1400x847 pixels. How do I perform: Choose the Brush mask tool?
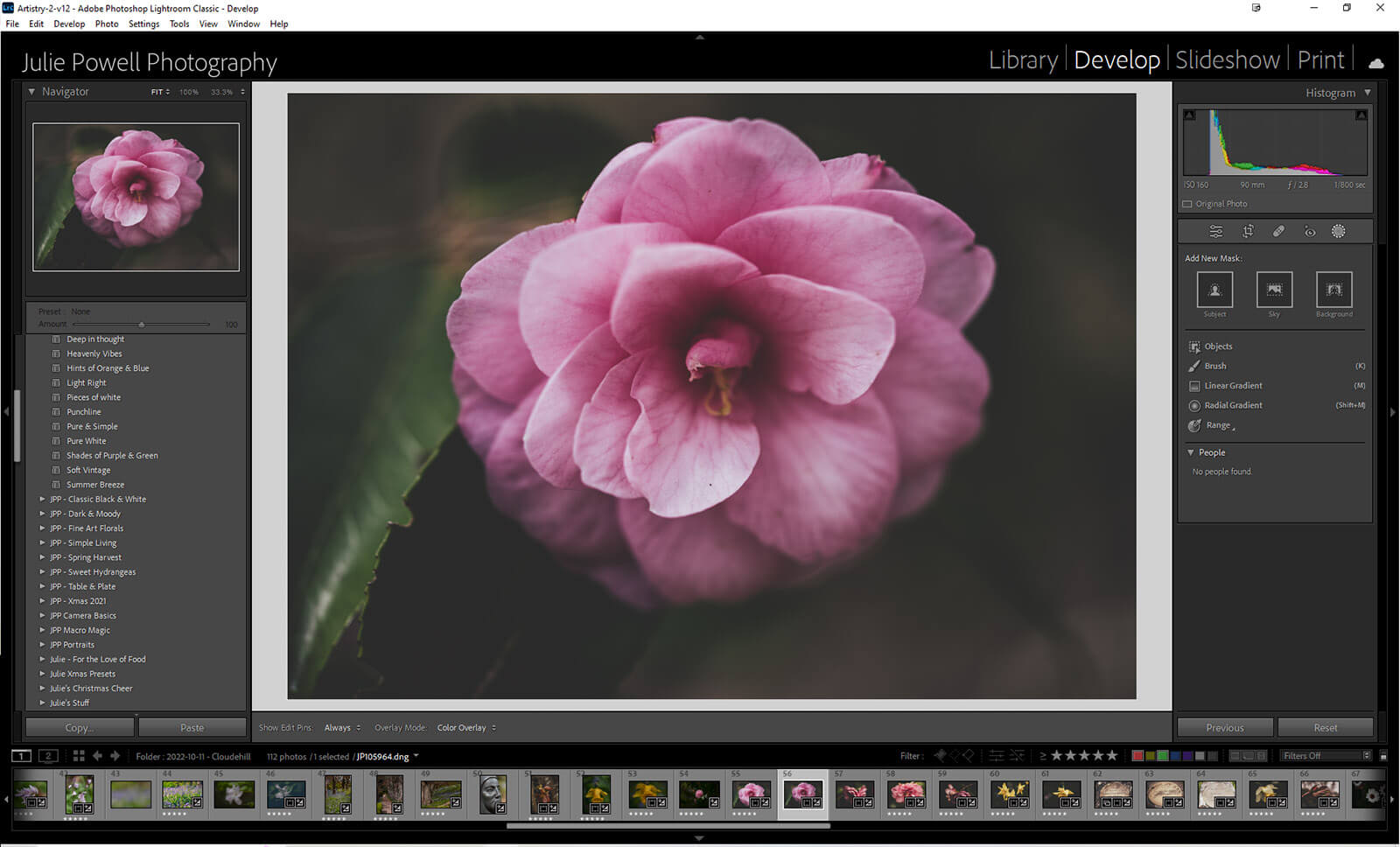(x=1214, y=366)
